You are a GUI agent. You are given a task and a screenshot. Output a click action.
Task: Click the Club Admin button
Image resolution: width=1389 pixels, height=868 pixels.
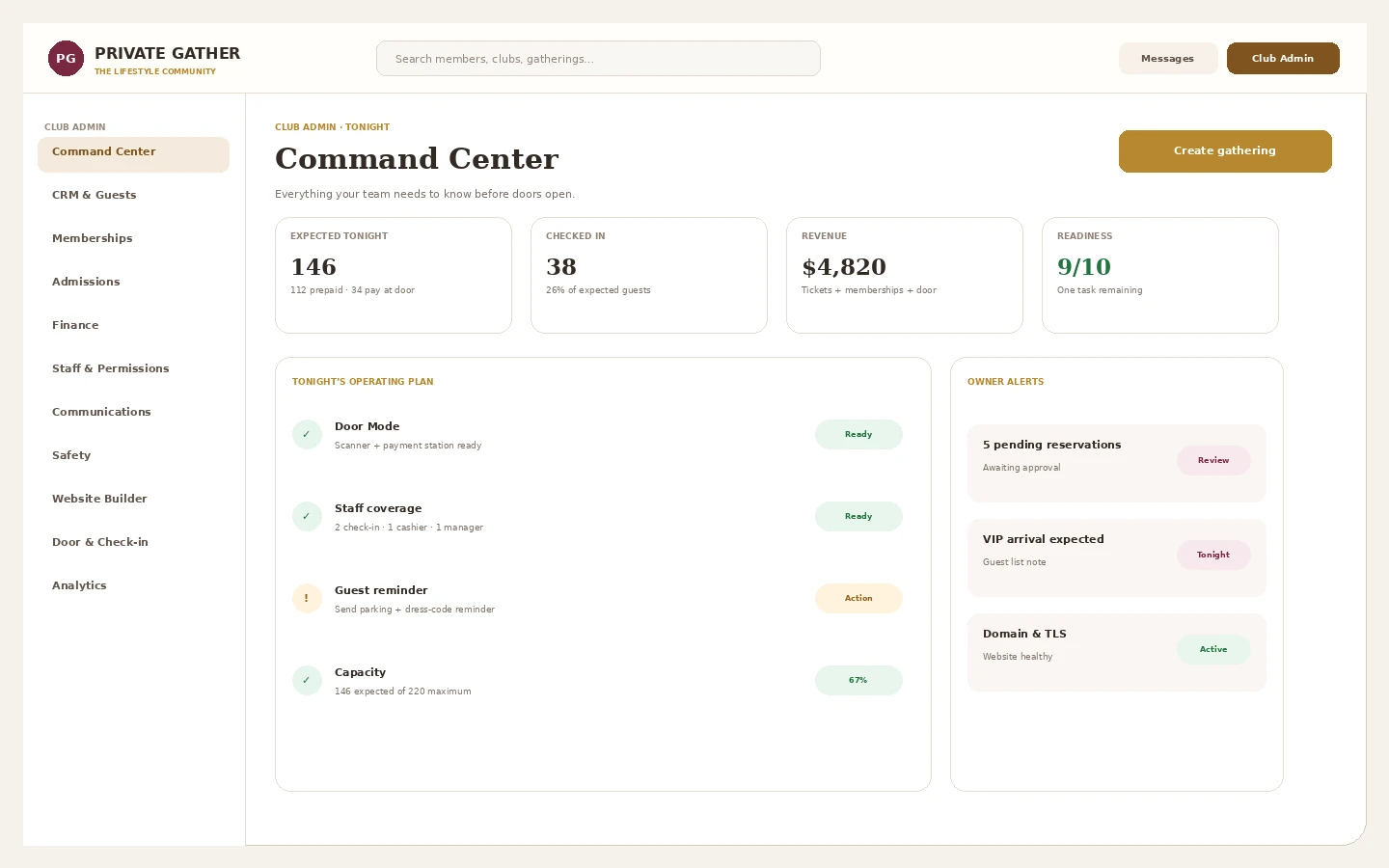(x=1283, y=59)
